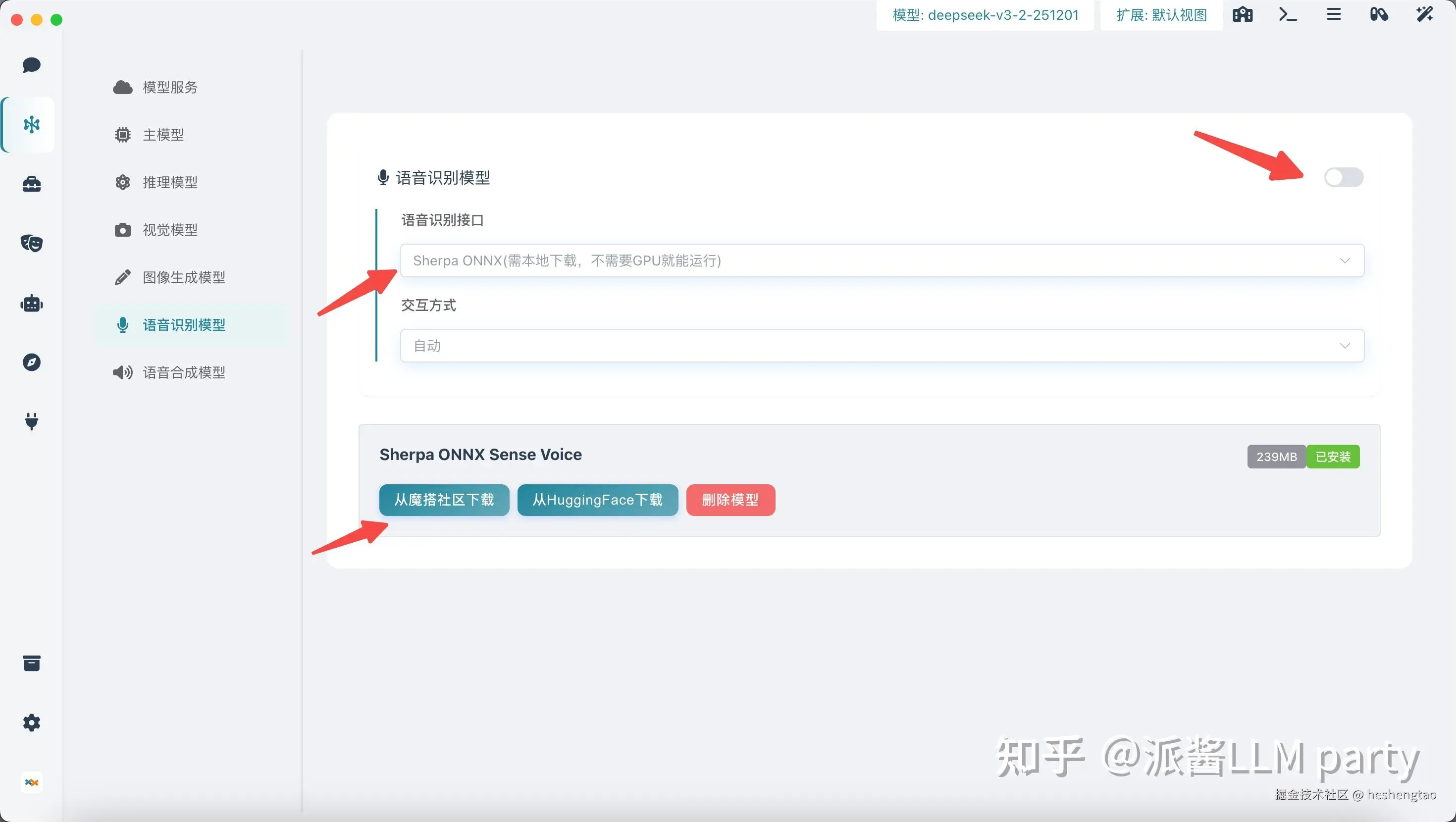The width and height of the screenshot is (1456, 822).
Task: Open the 模型: deepseek-v3-2-251201 selector
Action: tap(985, 15)
